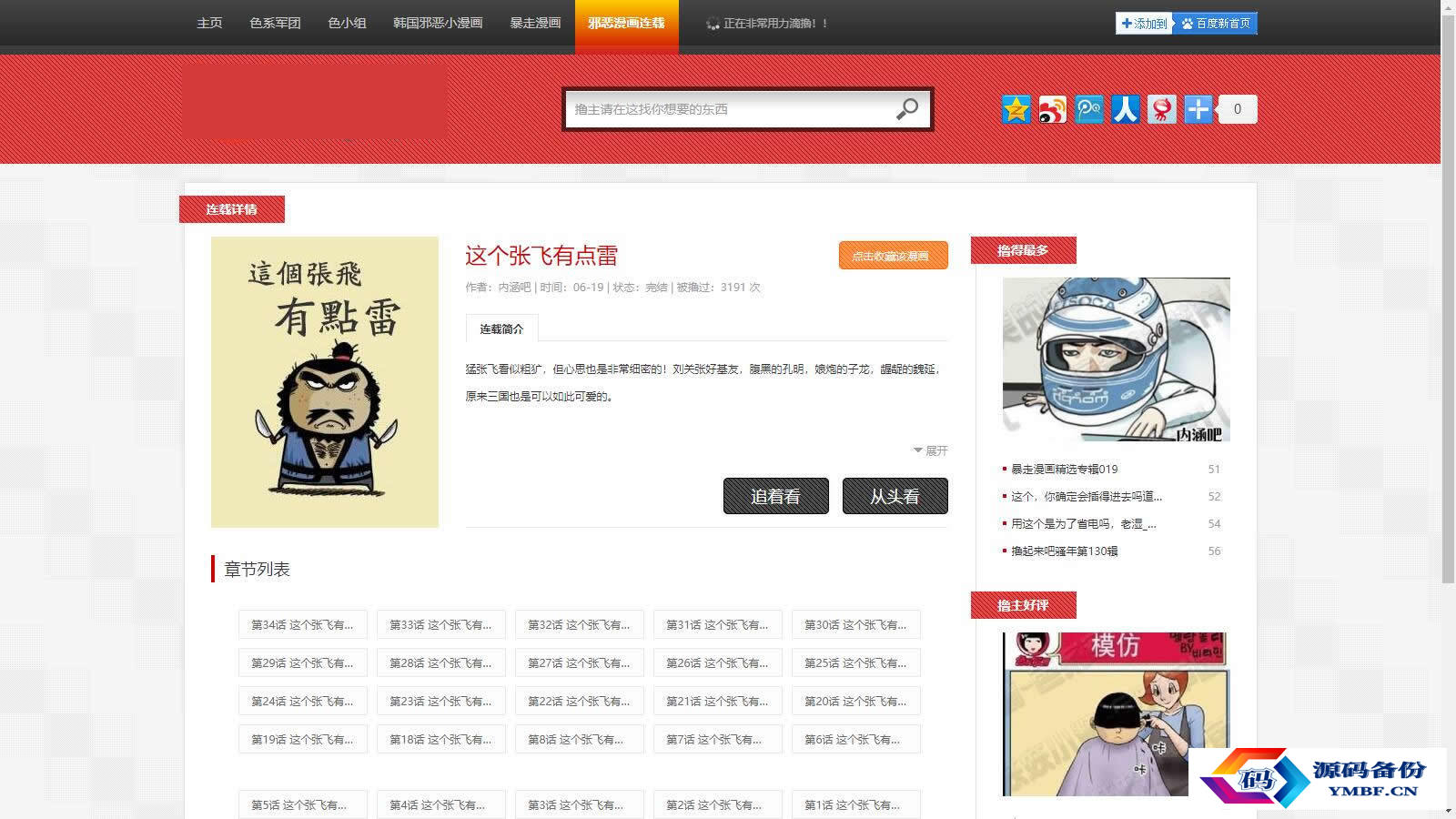Open chapter 第4话
Viewport: 1456px width, 819px height.
pos(441,804)
